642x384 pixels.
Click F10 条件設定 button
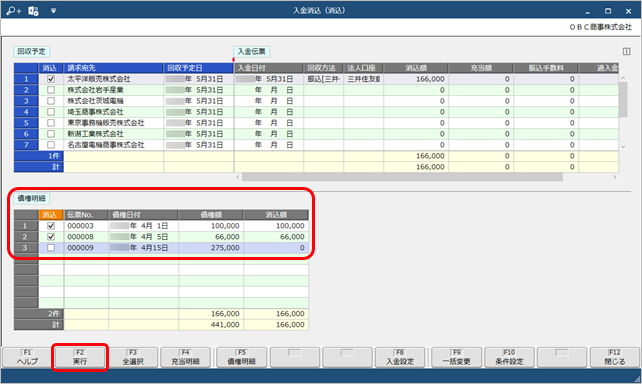pyautogui.click(x=509, y=357)
